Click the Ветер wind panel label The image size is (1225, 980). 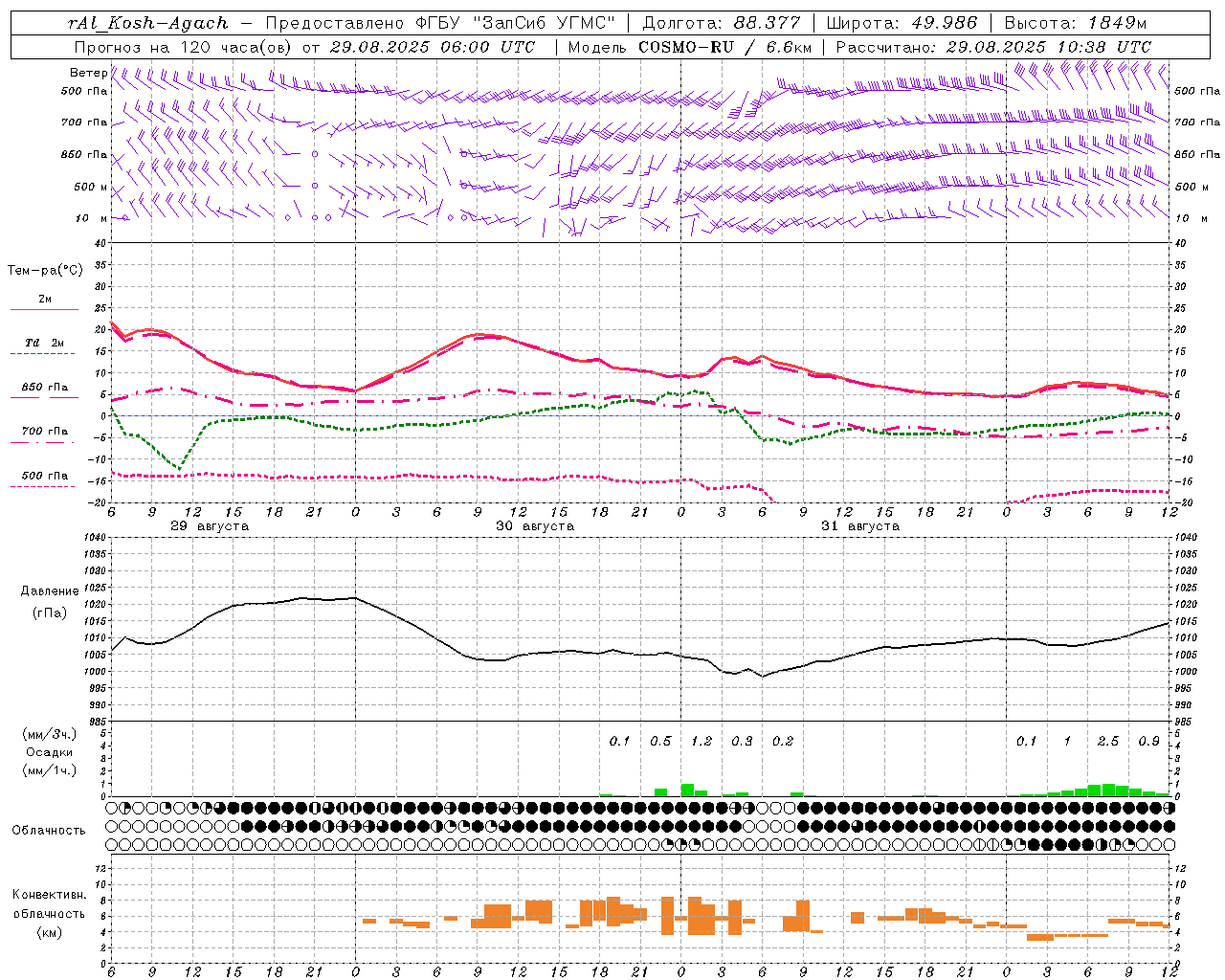88,73
